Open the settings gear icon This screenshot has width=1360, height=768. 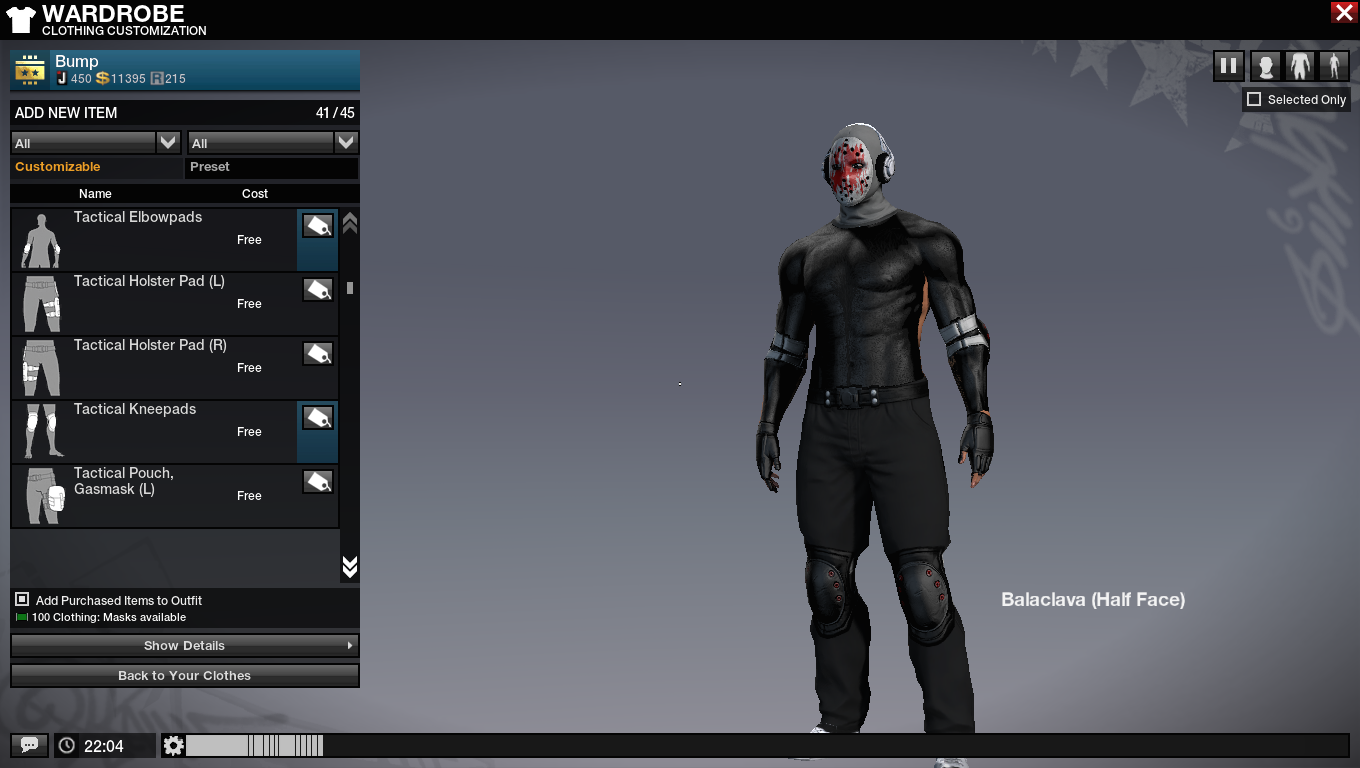point(174,745)
